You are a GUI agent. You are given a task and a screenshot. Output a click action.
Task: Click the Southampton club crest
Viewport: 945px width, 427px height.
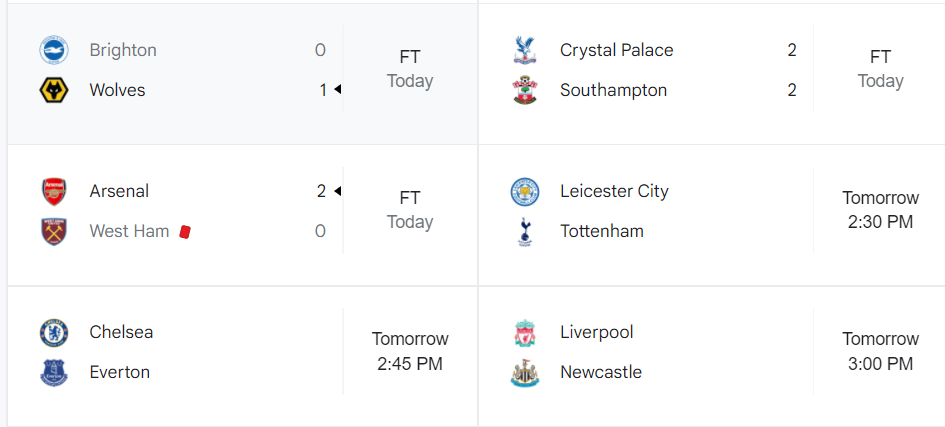(x=524, y=90)
